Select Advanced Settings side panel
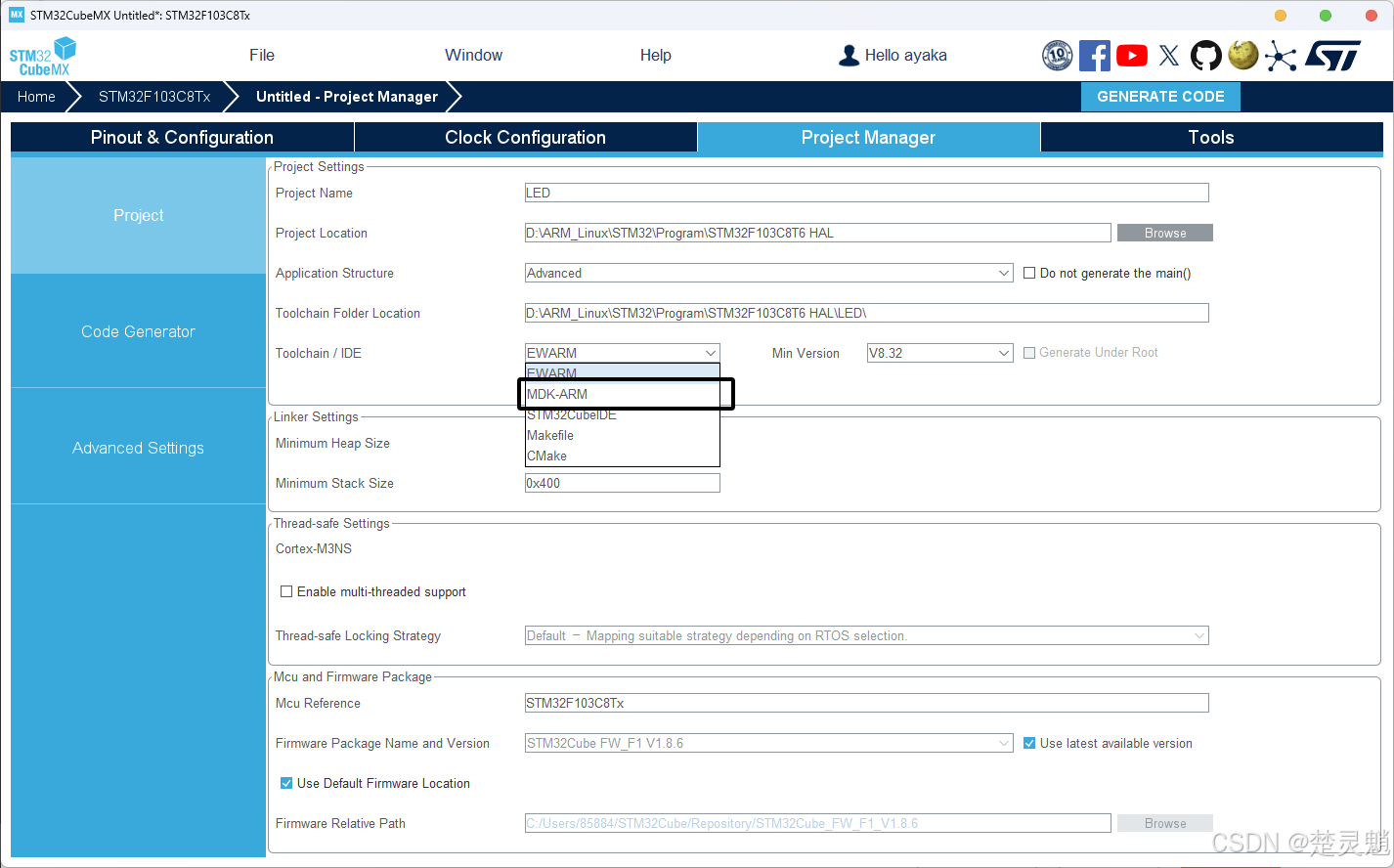The image size is (1394, 868). click(138, 448)
